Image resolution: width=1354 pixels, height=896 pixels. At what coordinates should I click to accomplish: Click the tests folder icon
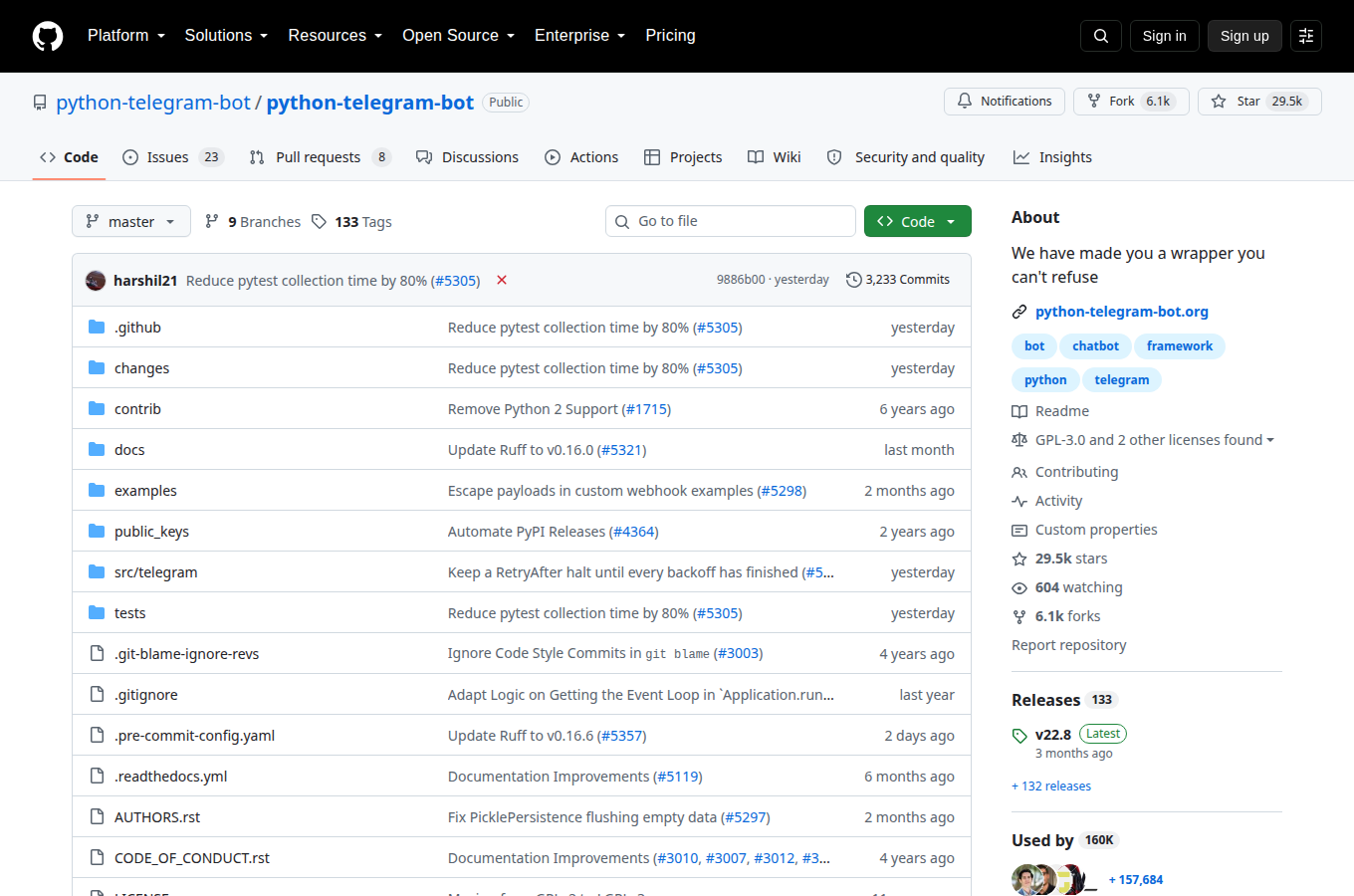point(97,612)
